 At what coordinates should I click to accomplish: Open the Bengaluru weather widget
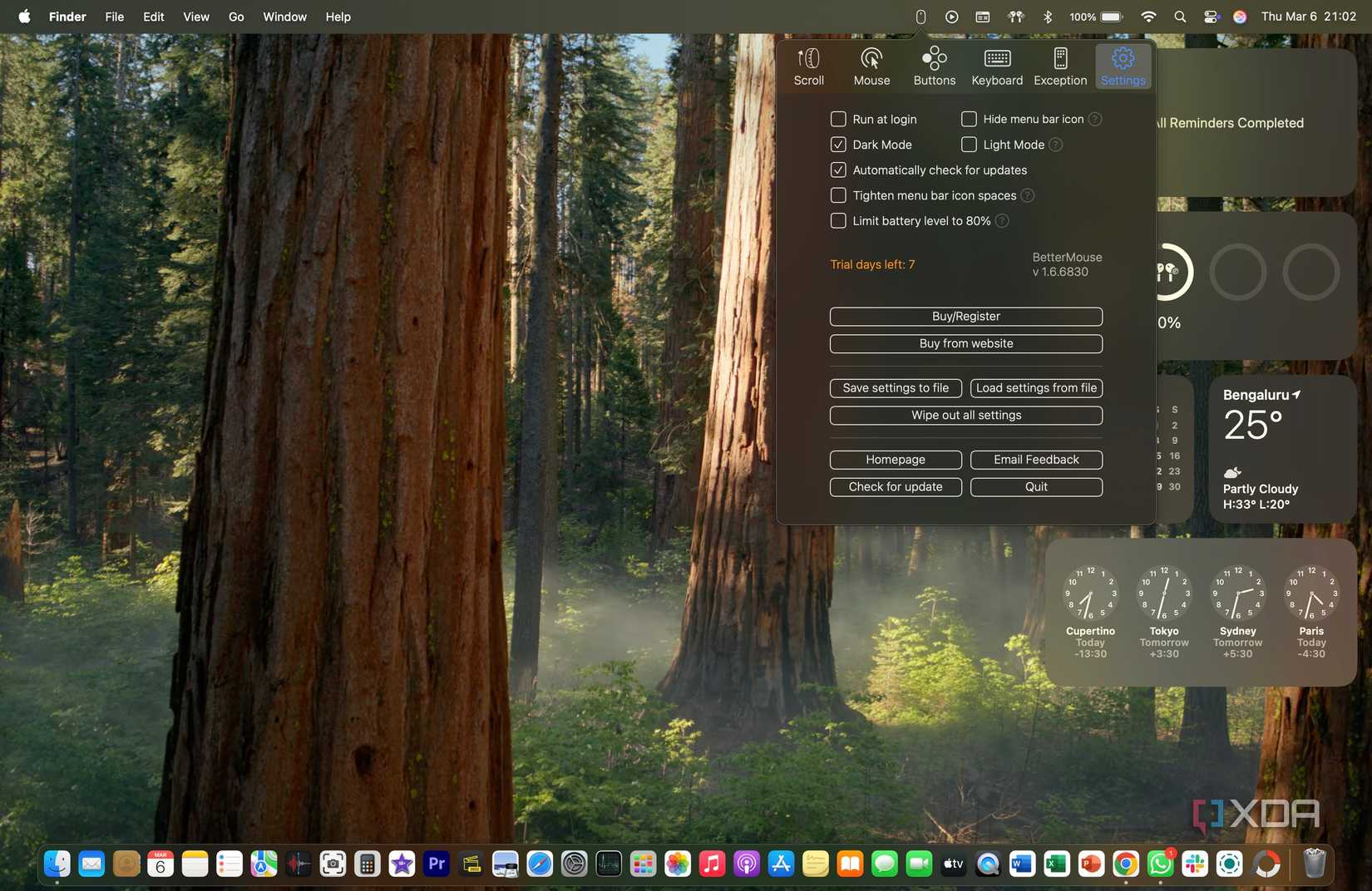click(1283, 449)
